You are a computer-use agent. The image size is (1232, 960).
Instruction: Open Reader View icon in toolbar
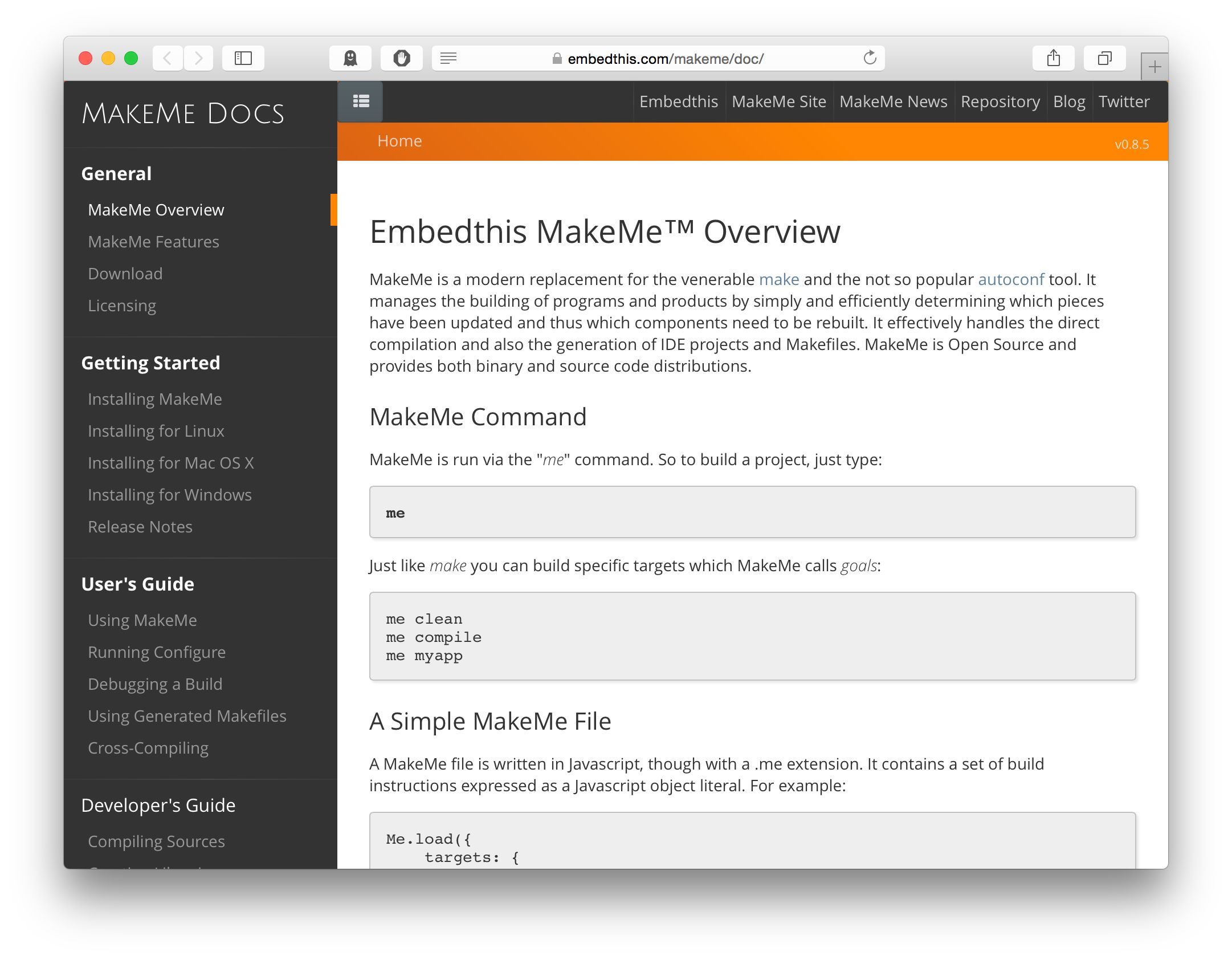tap(450, 58)
